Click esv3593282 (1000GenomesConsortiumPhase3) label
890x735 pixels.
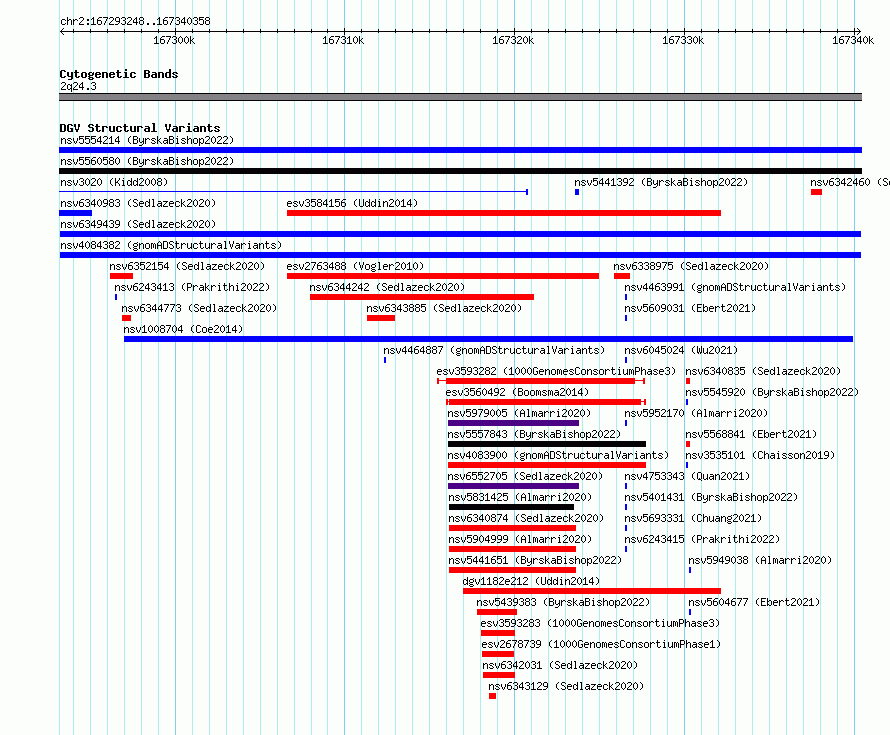tap(556, 371)
